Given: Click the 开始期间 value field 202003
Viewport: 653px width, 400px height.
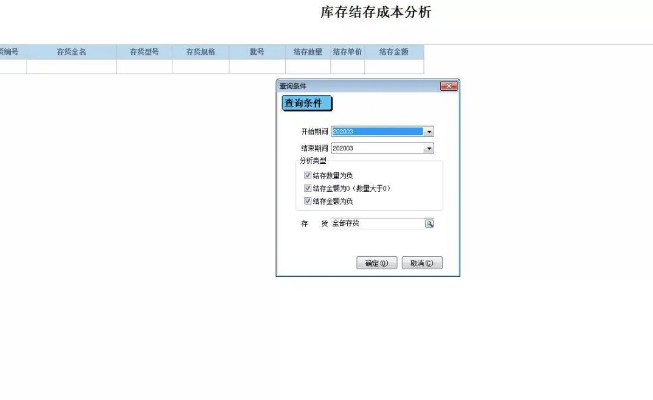Looking at the screenshot, I should [377, 132].
